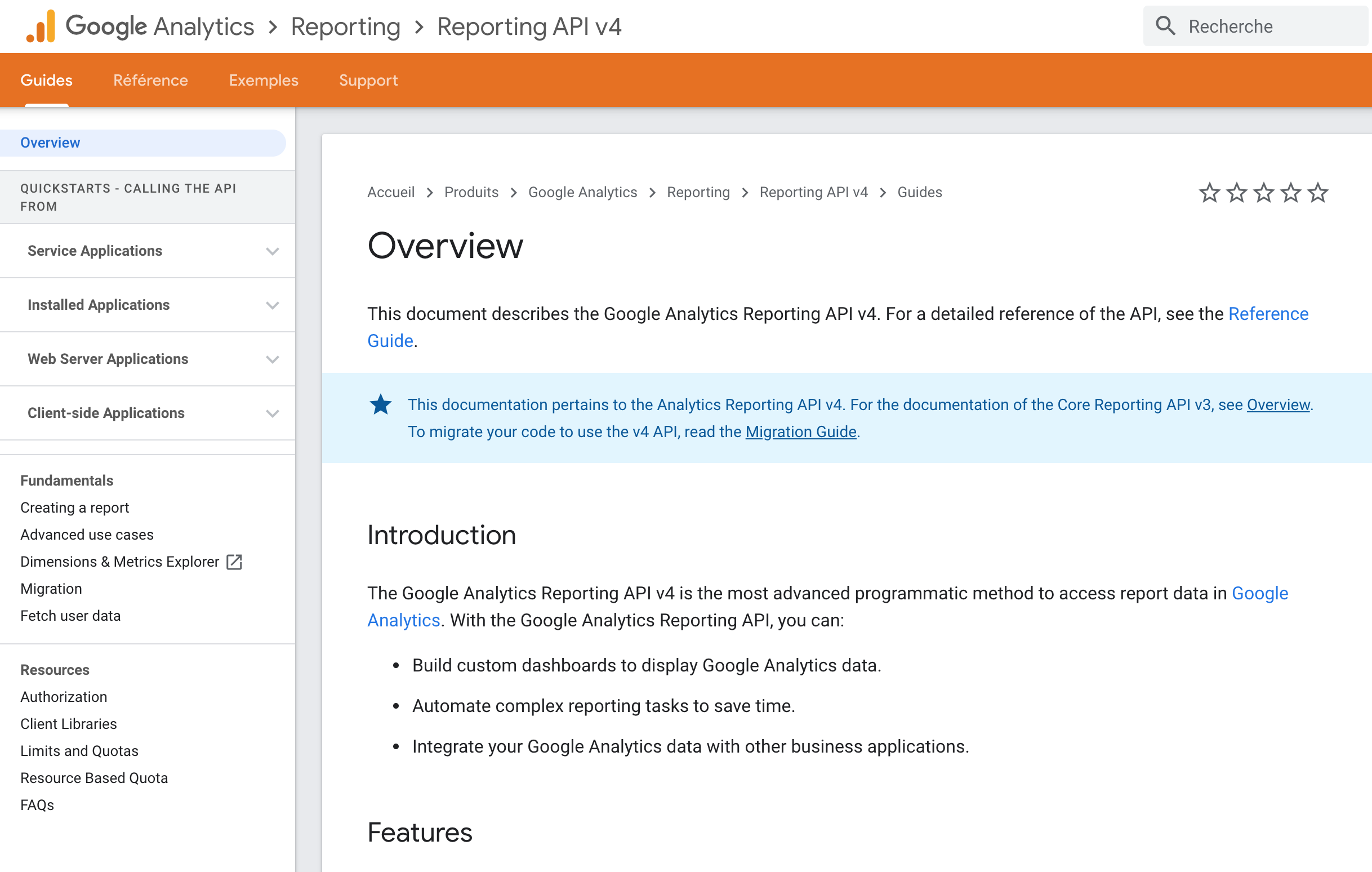The width and height of the screenshot is (1372, 872).
Task: Open Limits and Quotas page
Action: point(79,751)
